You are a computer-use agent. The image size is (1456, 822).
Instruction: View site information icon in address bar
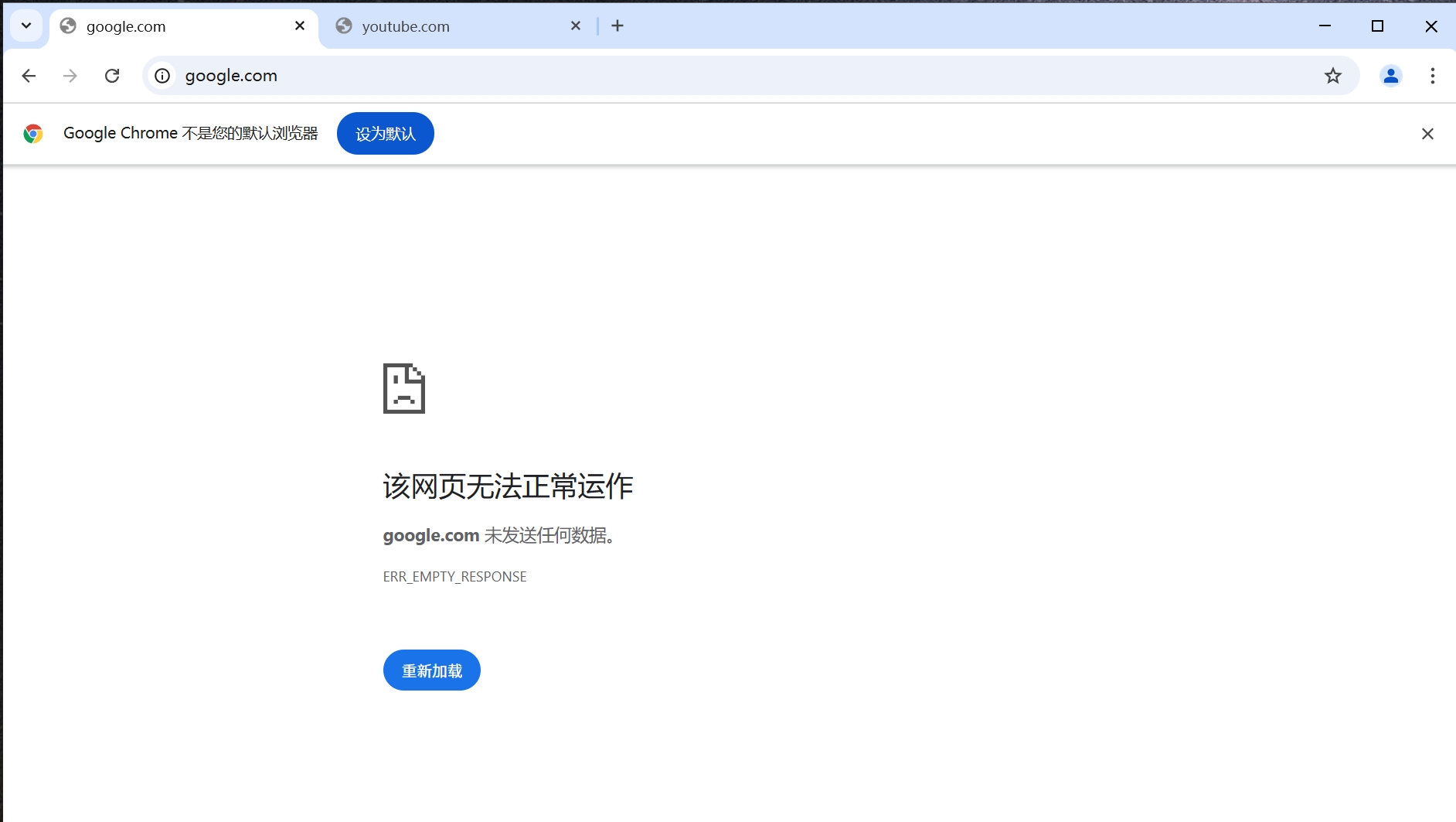[x=162, y=76]
